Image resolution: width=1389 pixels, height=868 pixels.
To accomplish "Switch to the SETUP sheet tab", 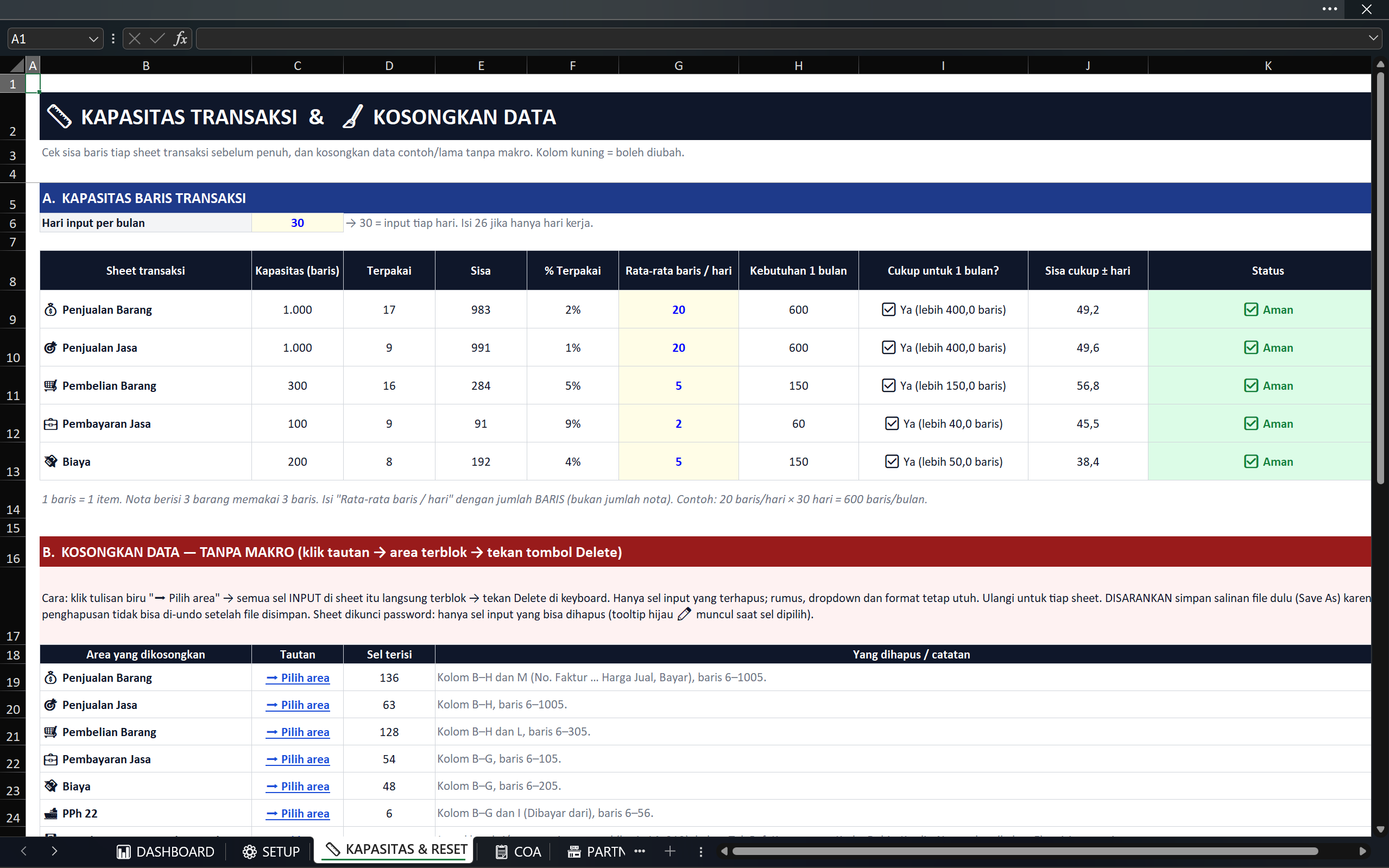I will tap(271, 851).
